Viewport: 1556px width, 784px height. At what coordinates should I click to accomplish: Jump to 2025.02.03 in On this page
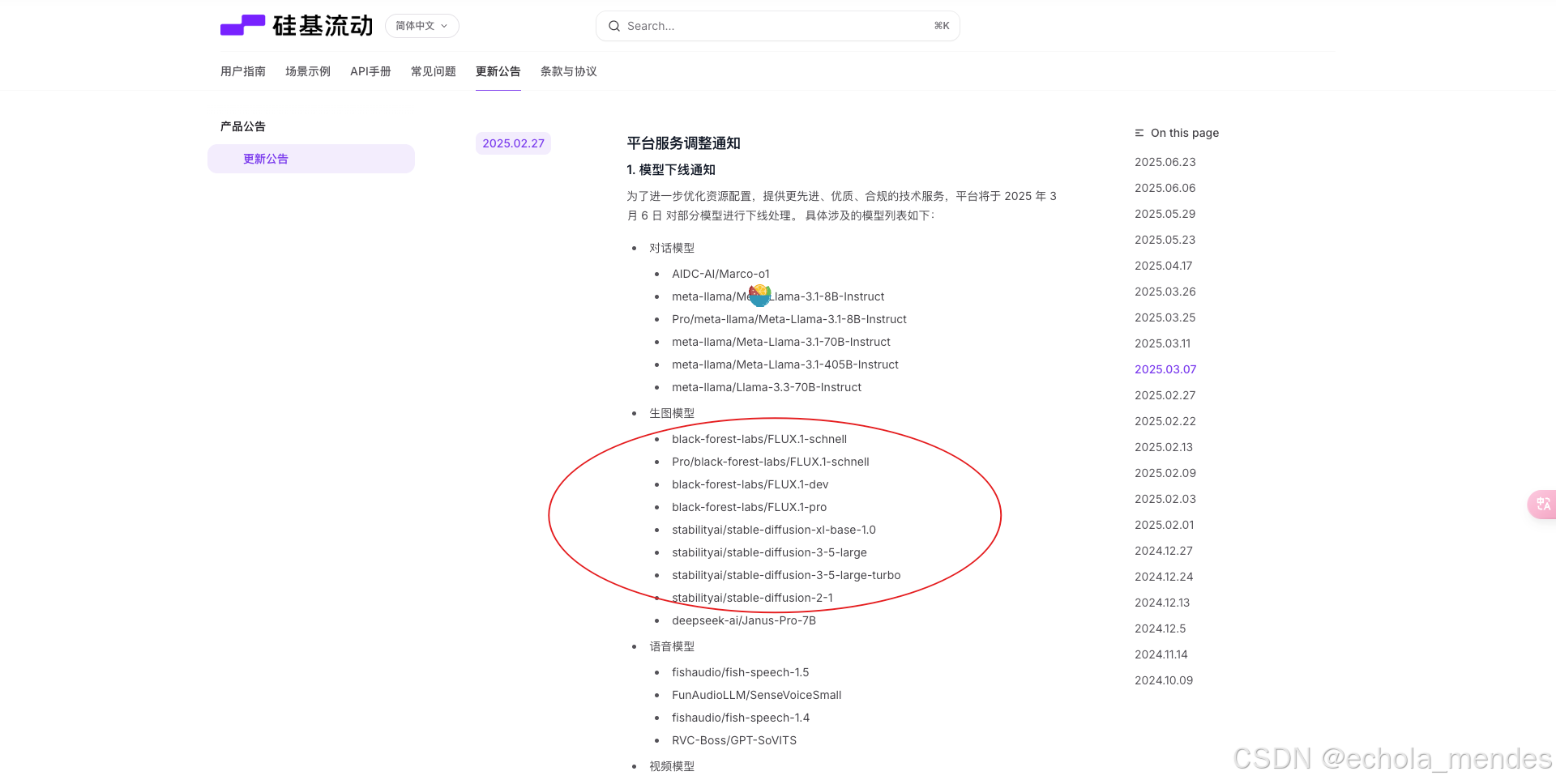(1165, 499)
